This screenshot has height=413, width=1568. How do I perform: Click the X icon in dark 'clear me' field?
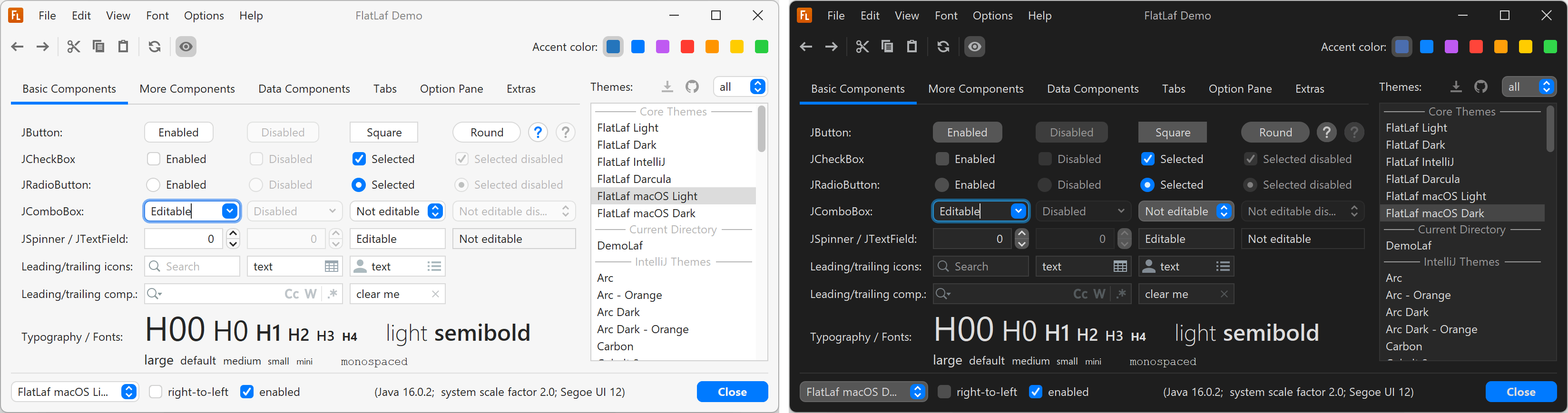coord(1224,294)
